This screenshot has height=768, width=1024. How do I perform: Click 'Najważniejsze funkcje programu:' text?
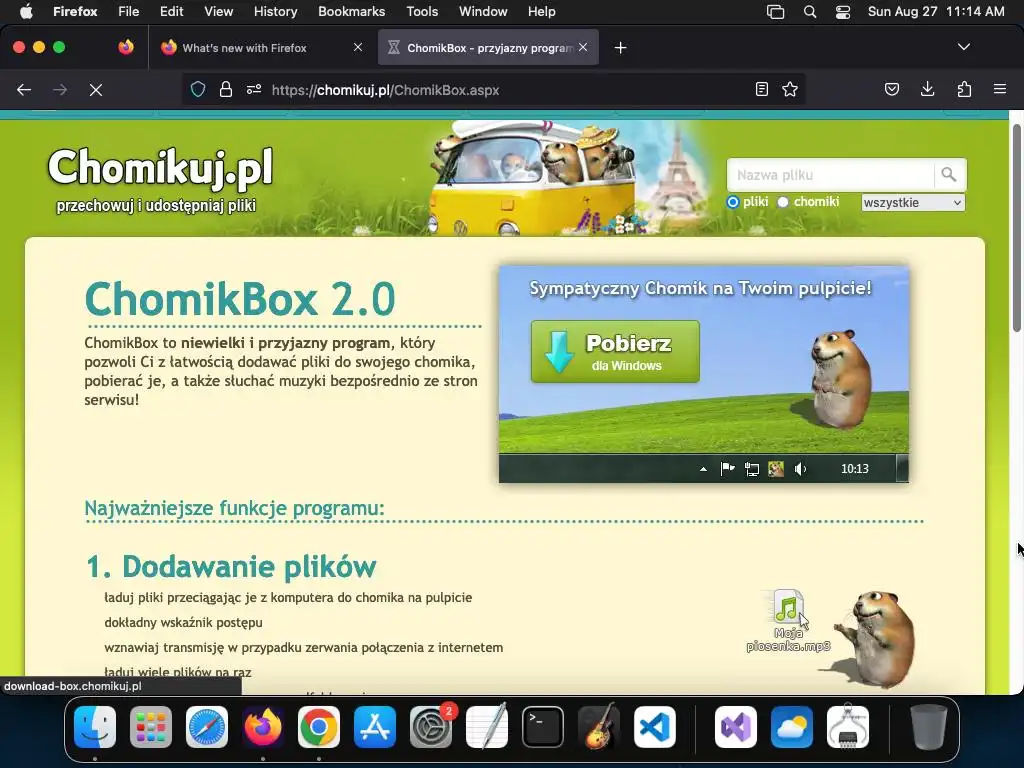(234, 508)
